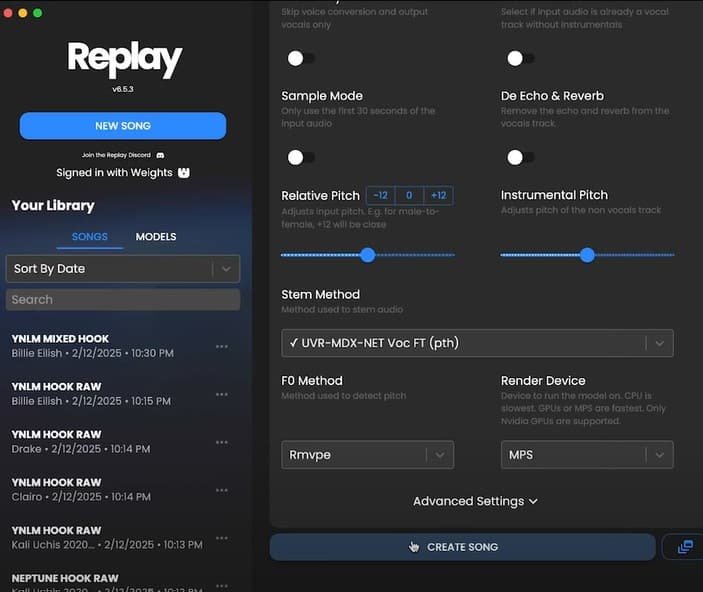Open the three-dot menu for the Clairo song
The image size is (703, 592).
221,490
